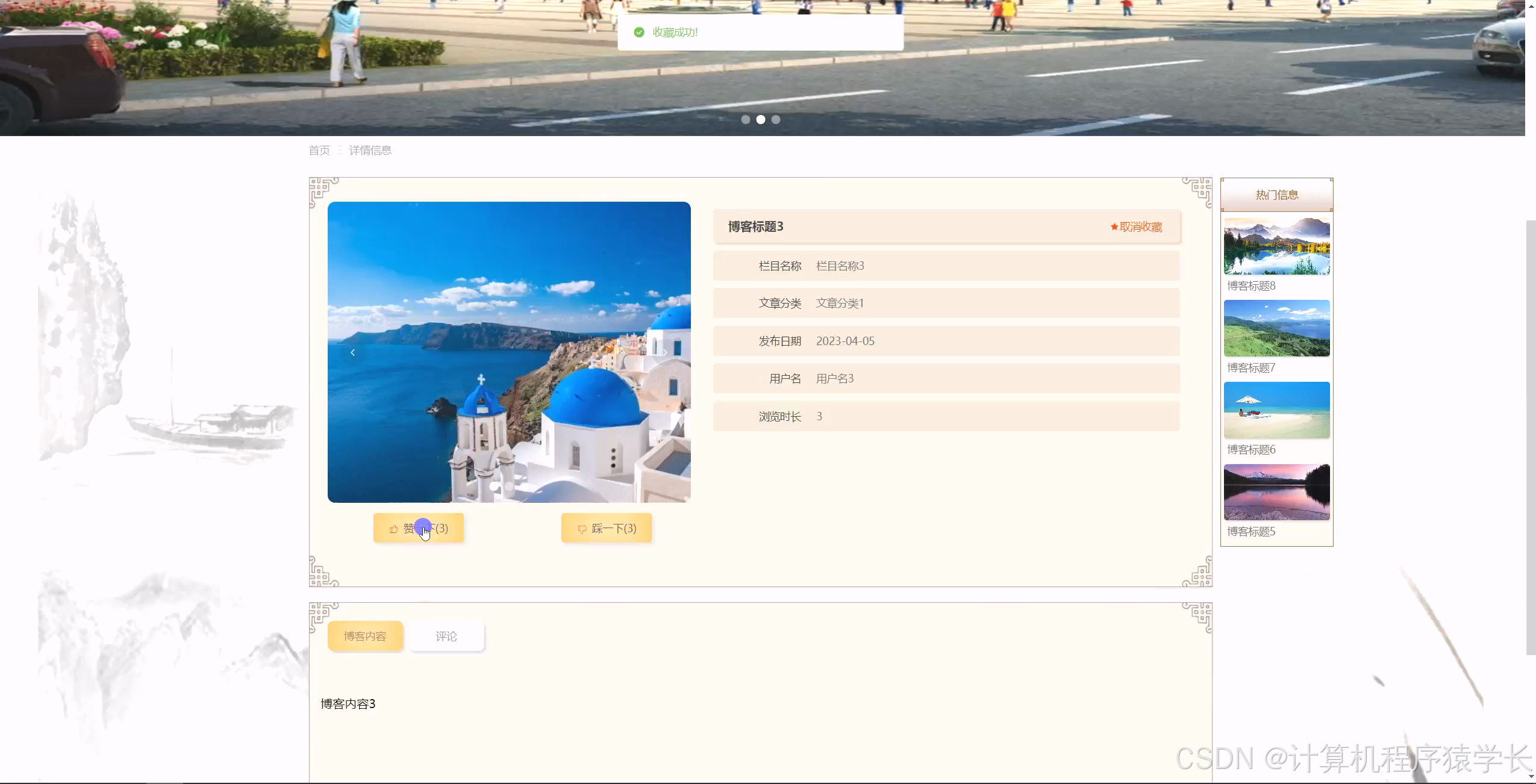Switch to the 评论 tab
This screenshot has height=784, width=1536.
point(446,636)
